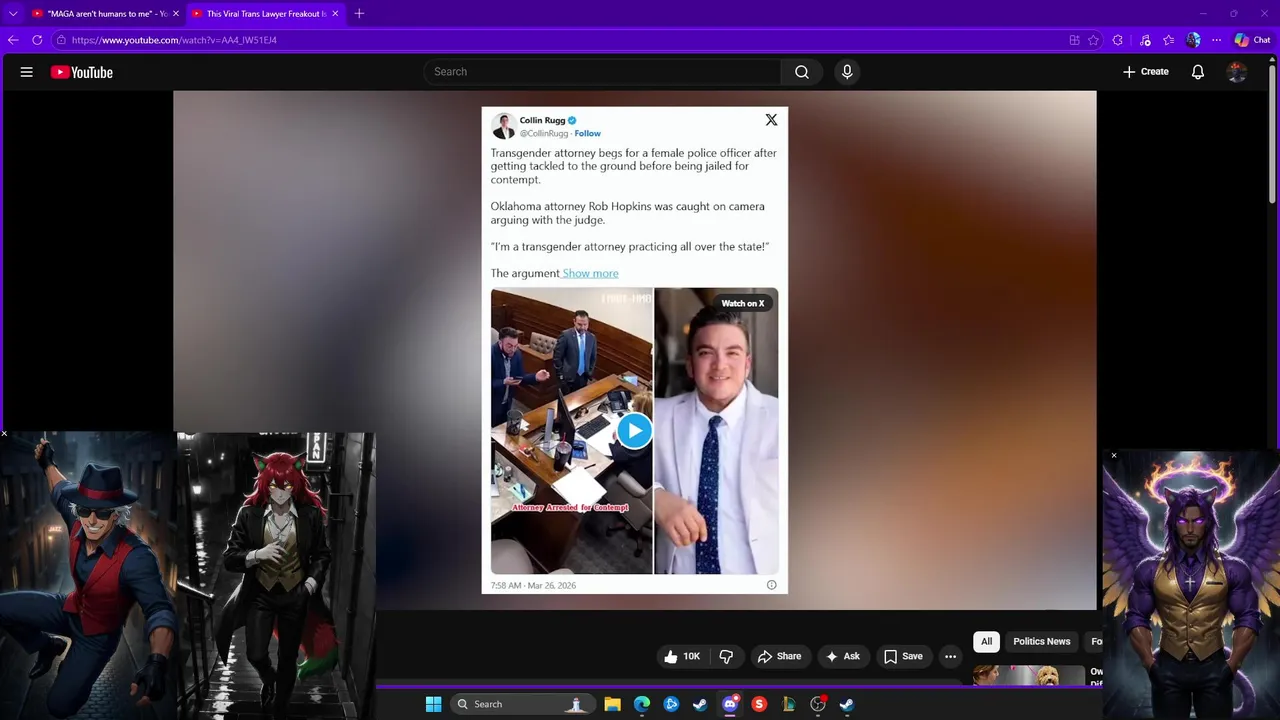Click Watch on X overlay label

pyautogui.click(x=743, y=303)
